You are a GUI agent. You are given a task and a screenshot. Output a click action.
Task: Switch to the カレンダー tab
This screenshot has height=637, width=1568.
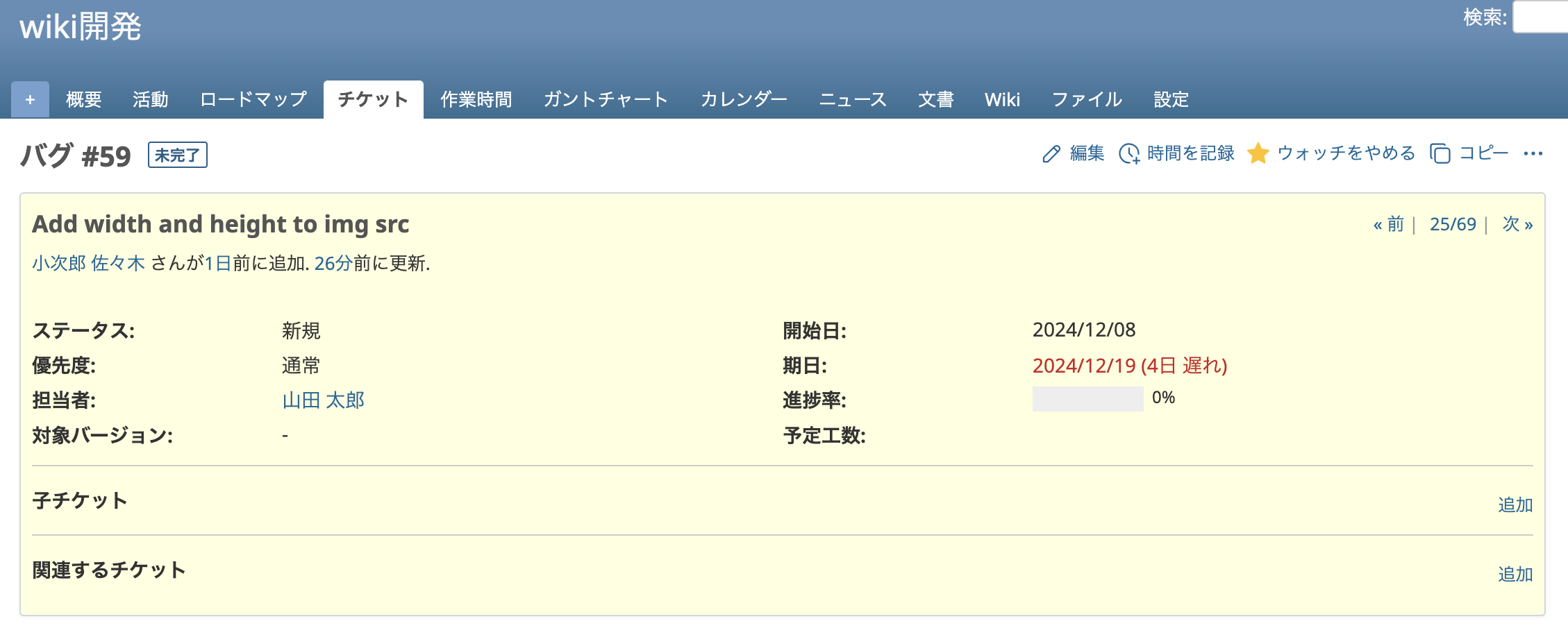744,100
